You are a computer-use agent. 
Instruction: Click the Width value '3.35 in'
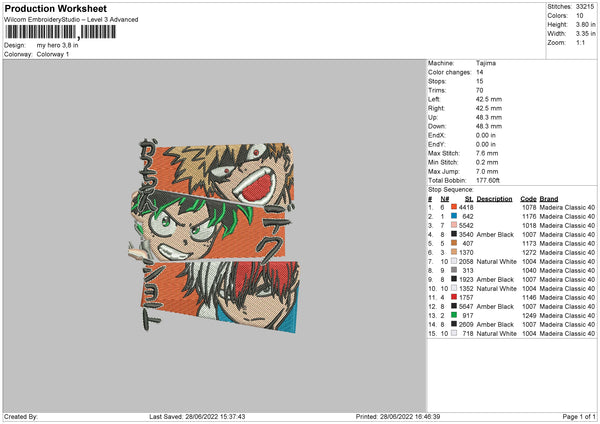point(585,34)
